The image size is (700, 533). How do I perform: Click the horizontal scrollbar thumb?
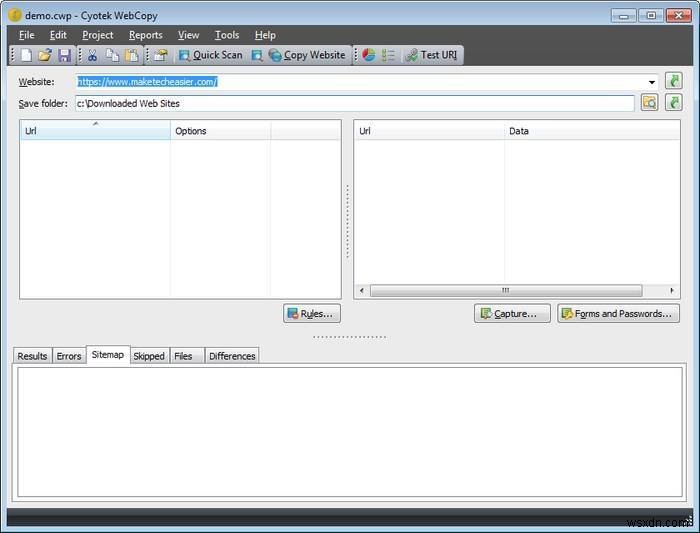(506, 291)
